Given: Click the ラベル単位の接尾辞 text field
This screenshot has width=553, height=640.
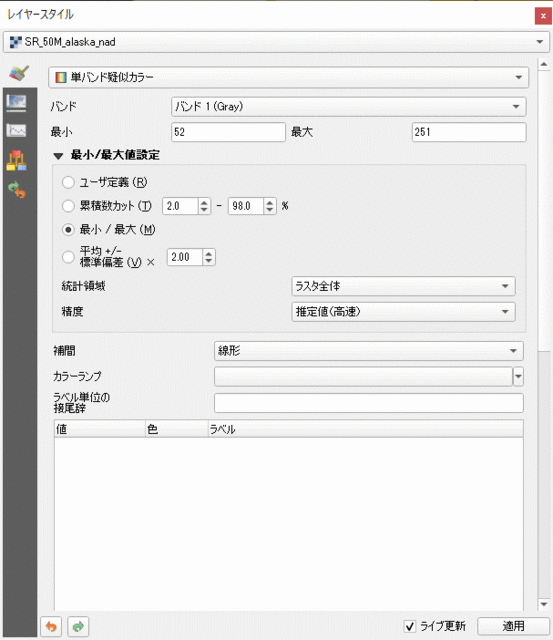Looking at the screenshot, I should pyautogui.click(x=369, y=403).
